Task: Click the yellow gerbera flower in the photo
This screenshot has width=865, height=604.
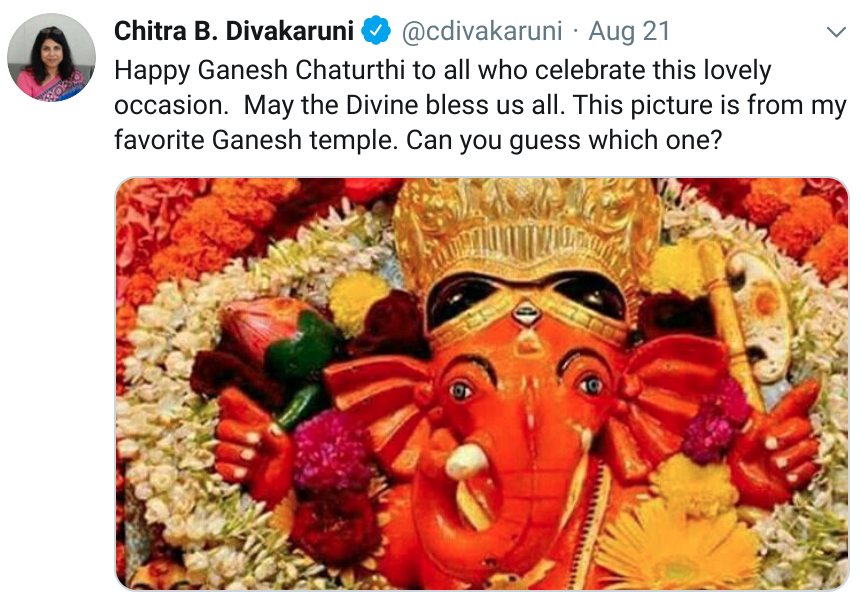Action: tap(679, 546)
